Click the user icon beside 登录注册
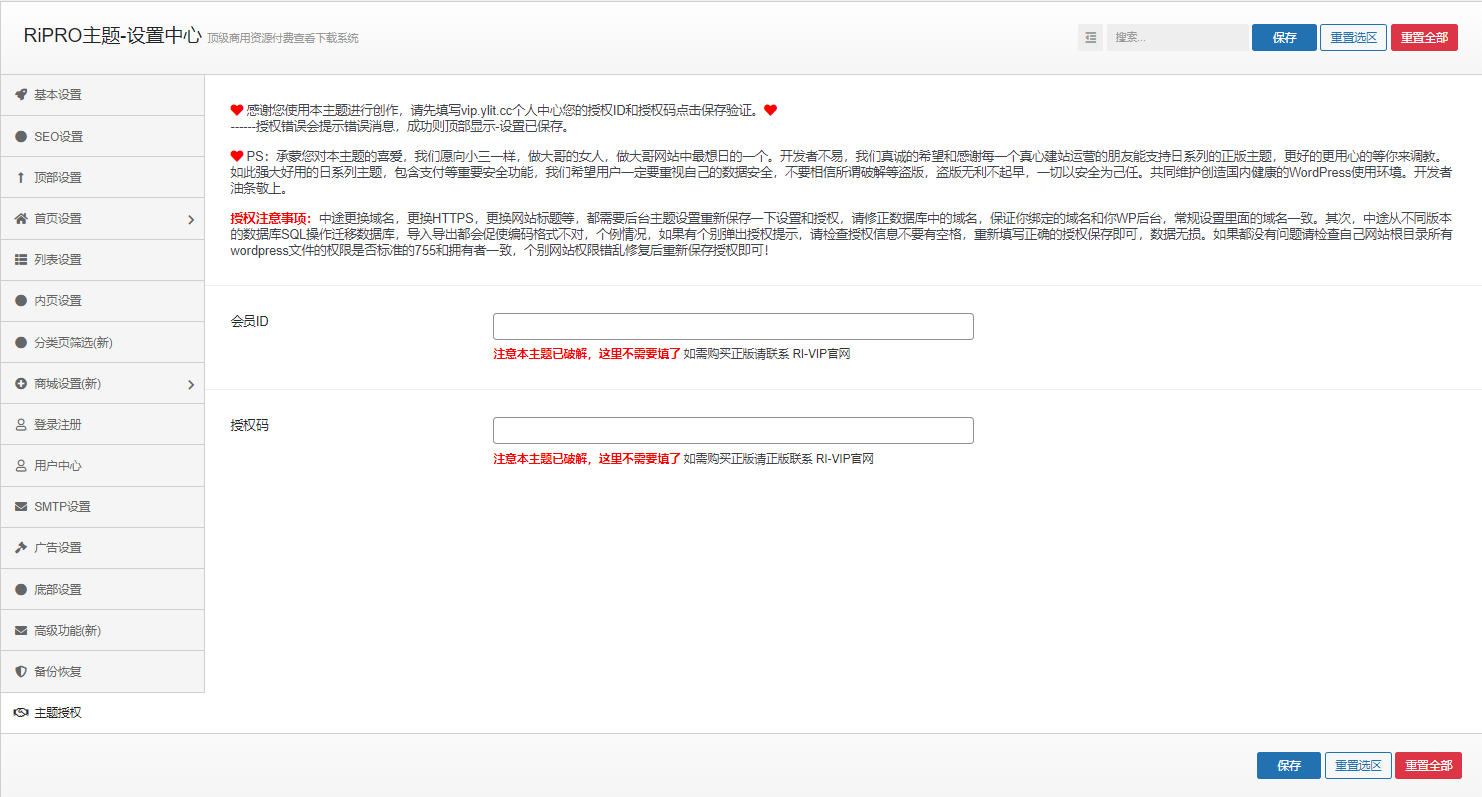The image size is (1482, 797). (21, 424)
